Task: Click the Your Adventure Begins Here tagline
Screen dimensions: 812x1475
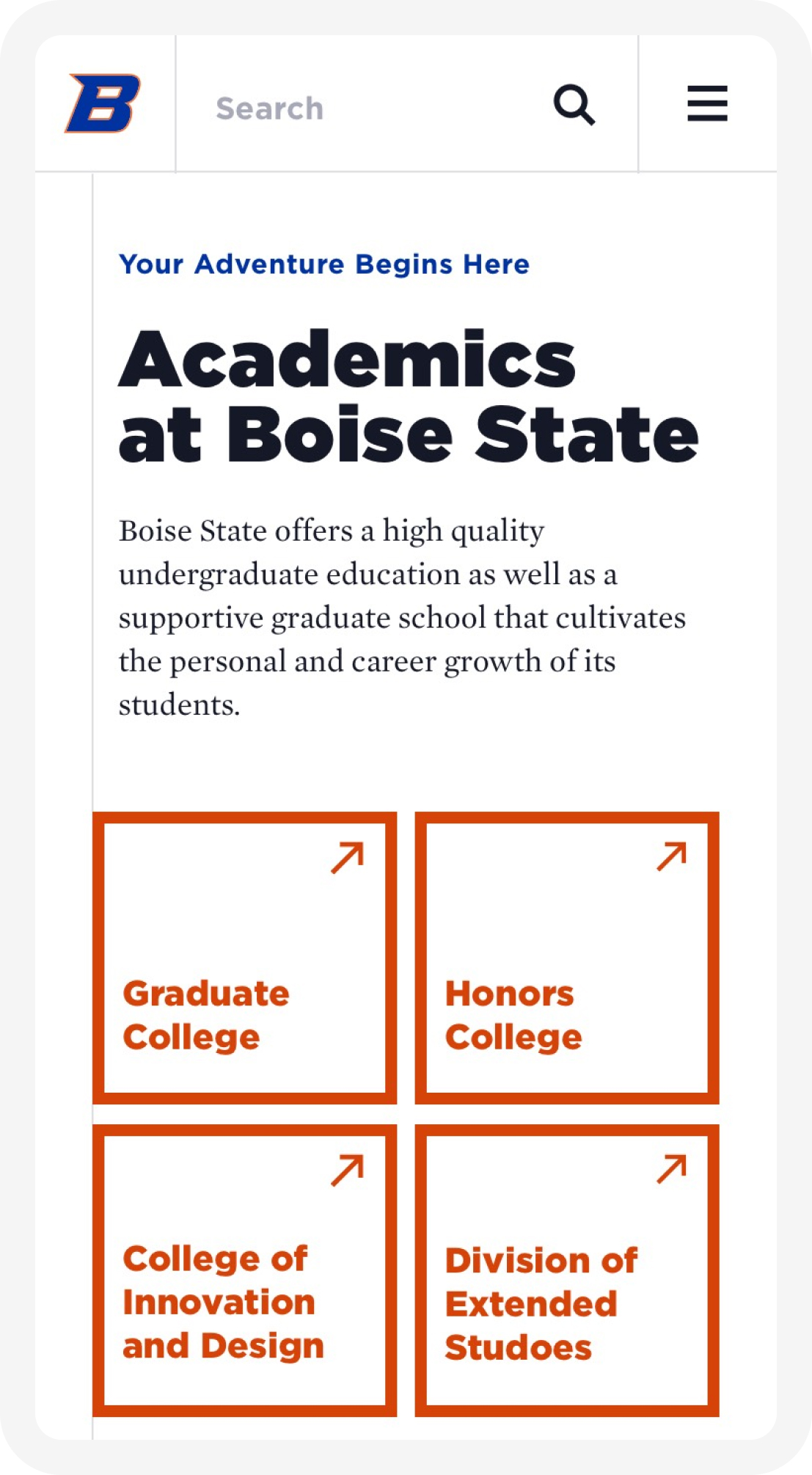Action: [x=324, y=264]
